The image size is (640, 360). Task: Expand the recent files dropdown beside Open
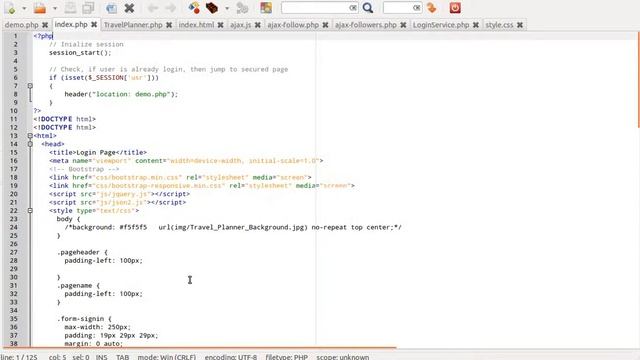tap(55, 8)
